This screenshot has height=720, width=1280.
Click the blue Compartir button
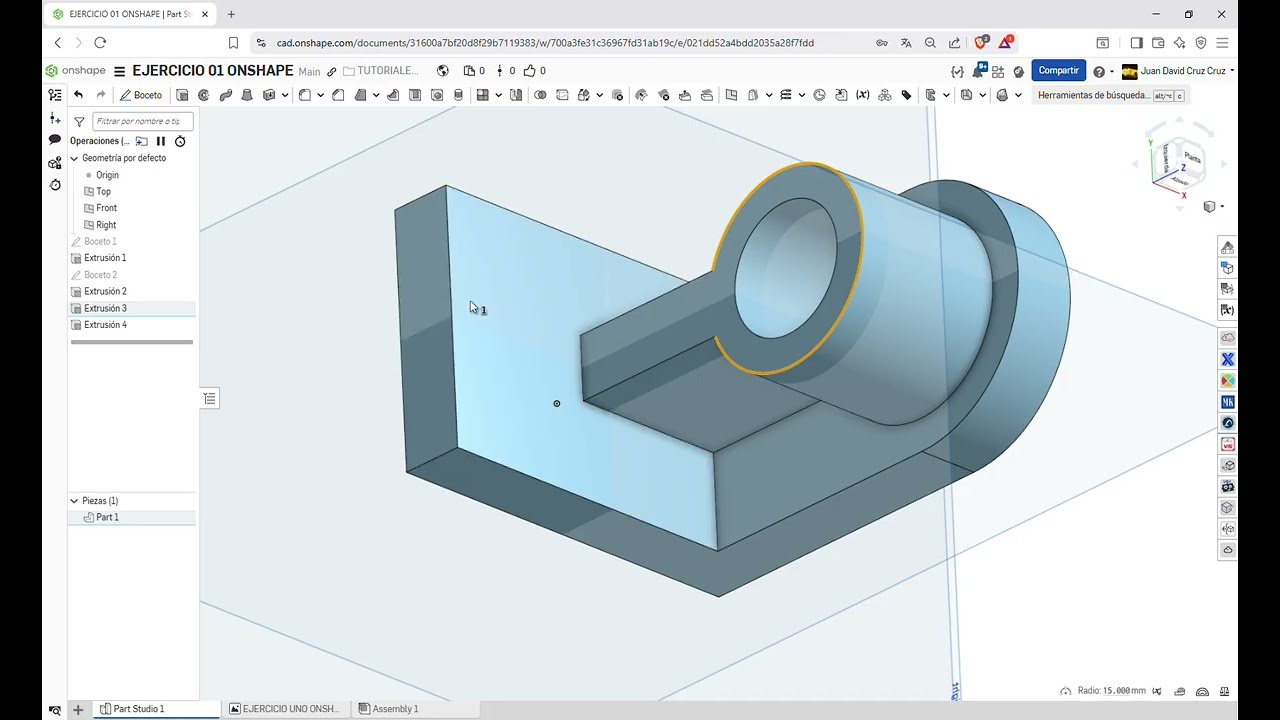[x=1059, y=71]
